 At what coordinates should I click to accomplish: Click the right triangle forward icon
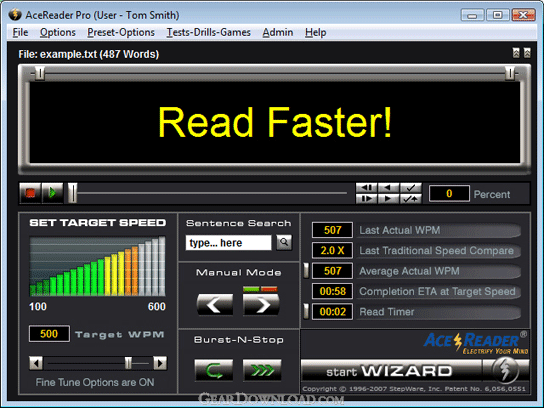click(388, 199)
